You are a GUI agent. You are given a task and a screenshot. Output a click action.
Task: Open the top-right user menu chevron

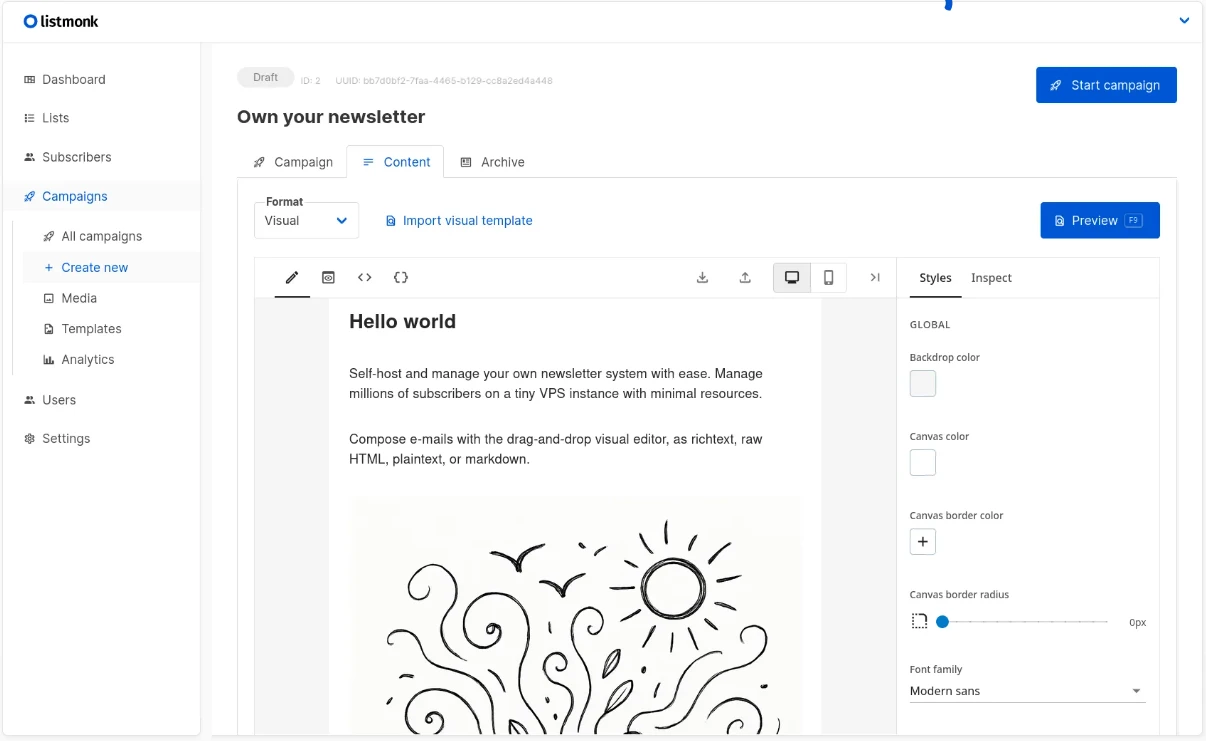(1184, 21)
